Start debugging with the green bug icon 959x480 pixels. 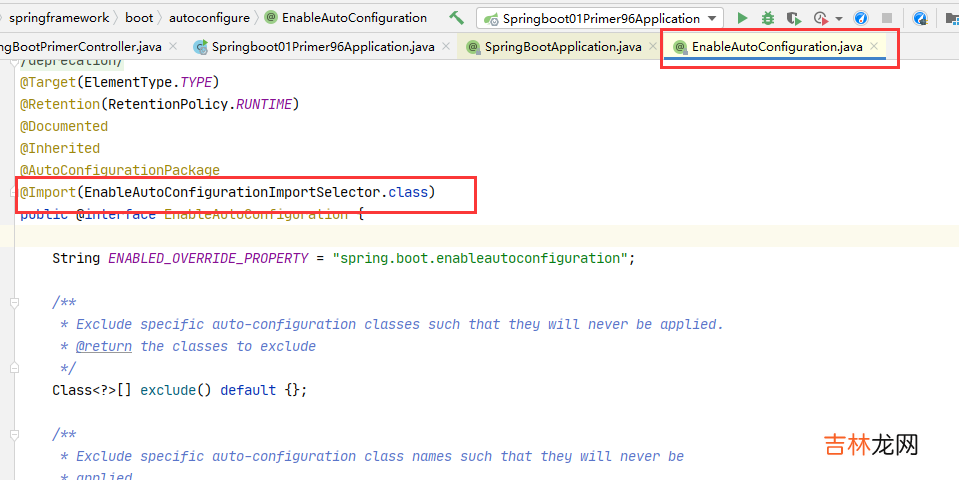click(767, 18)
